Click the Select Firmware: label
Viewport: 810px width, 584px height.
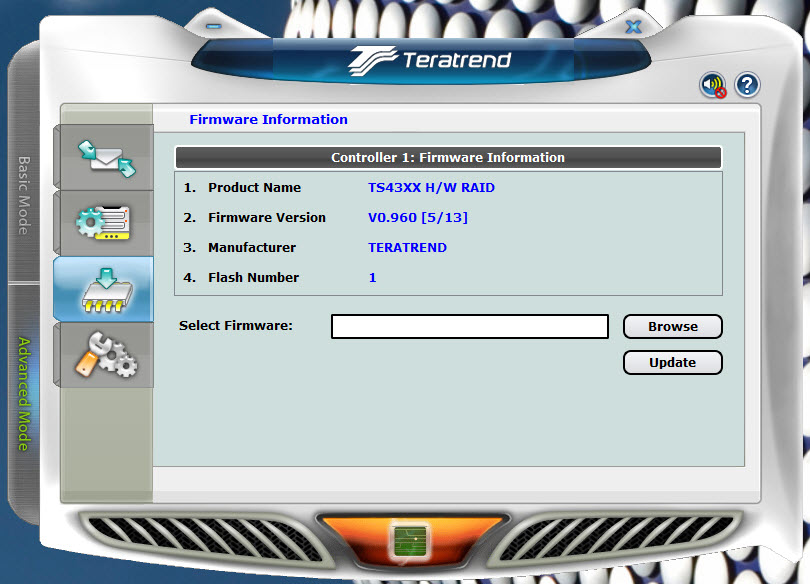236,325
